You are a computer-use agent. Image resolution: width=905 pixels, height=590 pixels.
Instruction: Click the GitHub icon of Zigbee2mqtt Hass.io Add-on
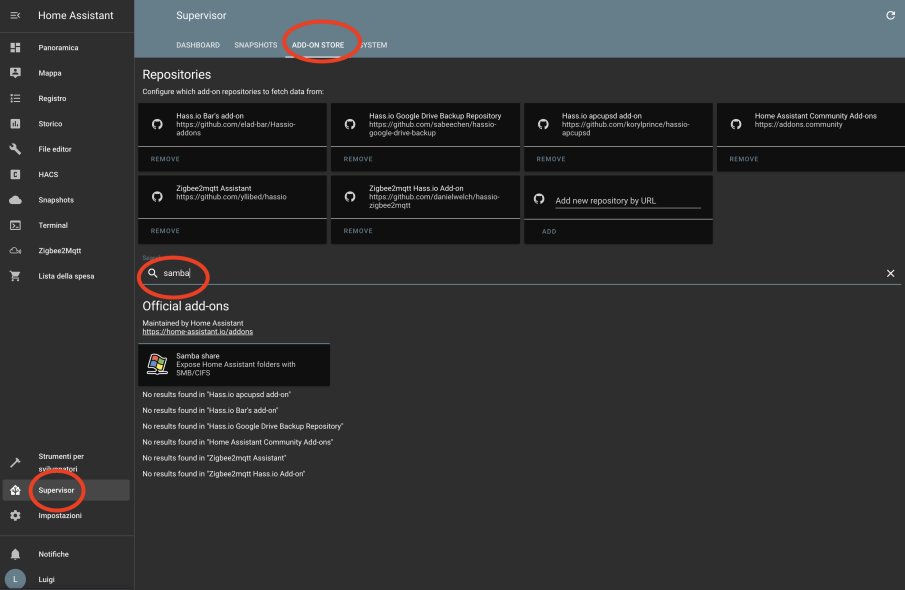(350, 197)
